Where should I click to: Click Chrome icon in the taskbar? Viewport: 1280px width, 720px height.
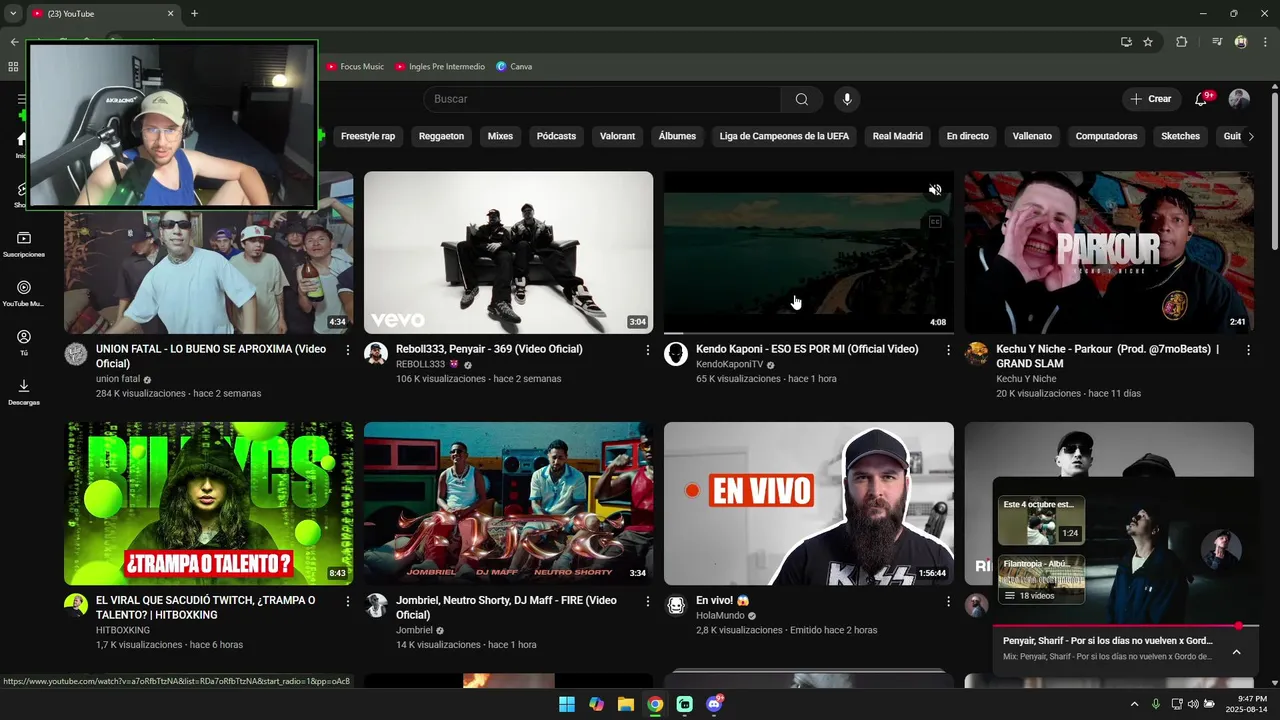pos(655,704)
